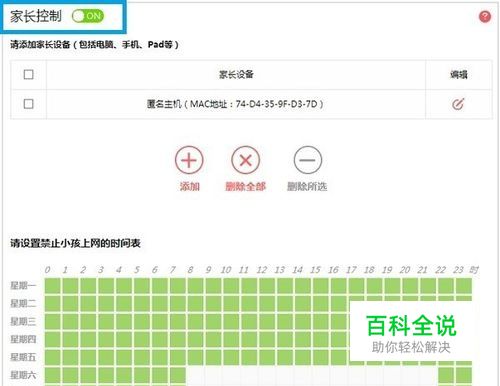Toggle 星期四 hour 5 schedule cell
Screen dimensions: 500x386
(x=142, y=339)
